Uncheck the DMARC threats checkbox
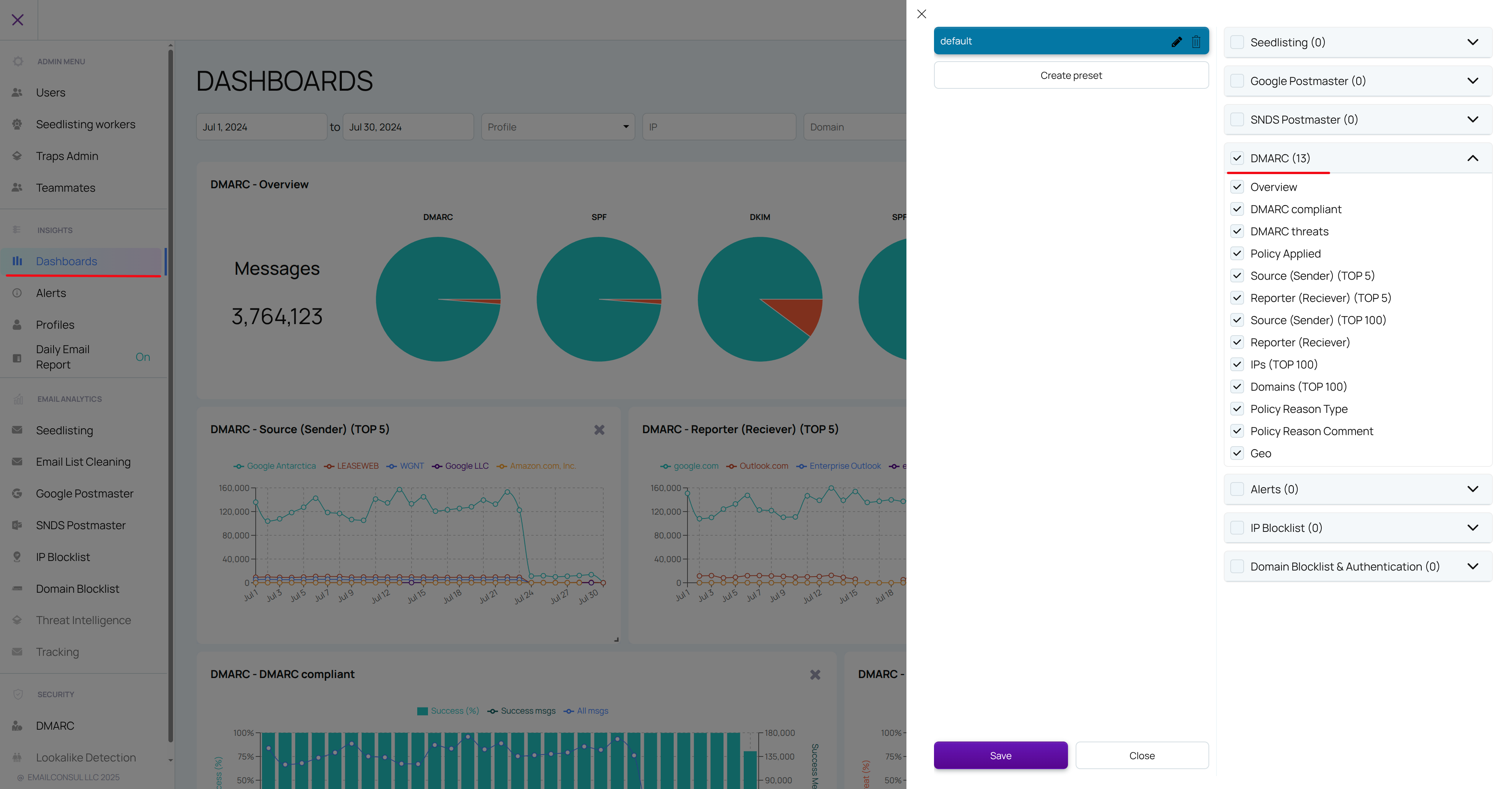The image size is (1512, 789). click(1237, 231)
